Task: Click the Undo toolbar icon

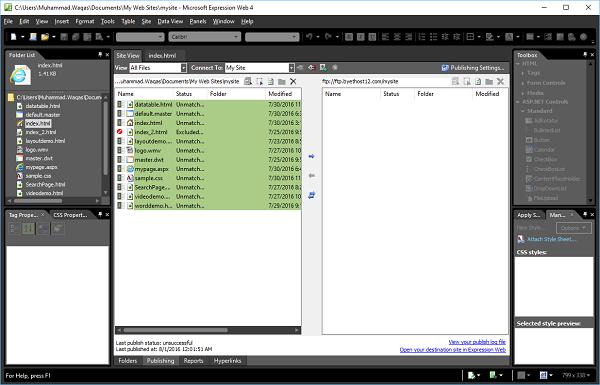Action: coord(309,37)
